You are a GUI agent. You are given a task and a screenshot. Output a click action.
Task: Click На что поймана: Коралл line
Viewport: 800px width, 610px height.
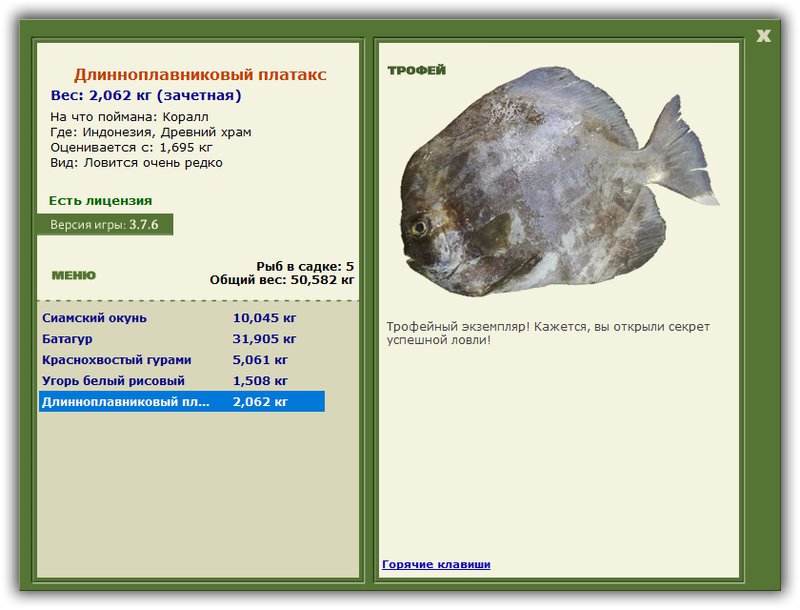click(130, 117)
